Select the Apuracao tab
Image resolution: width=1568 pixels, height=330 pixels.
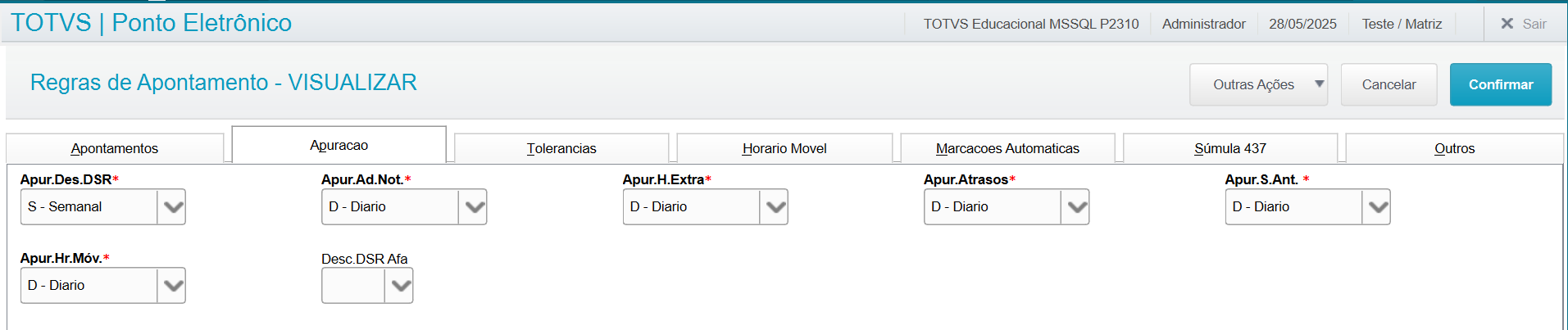339,145
